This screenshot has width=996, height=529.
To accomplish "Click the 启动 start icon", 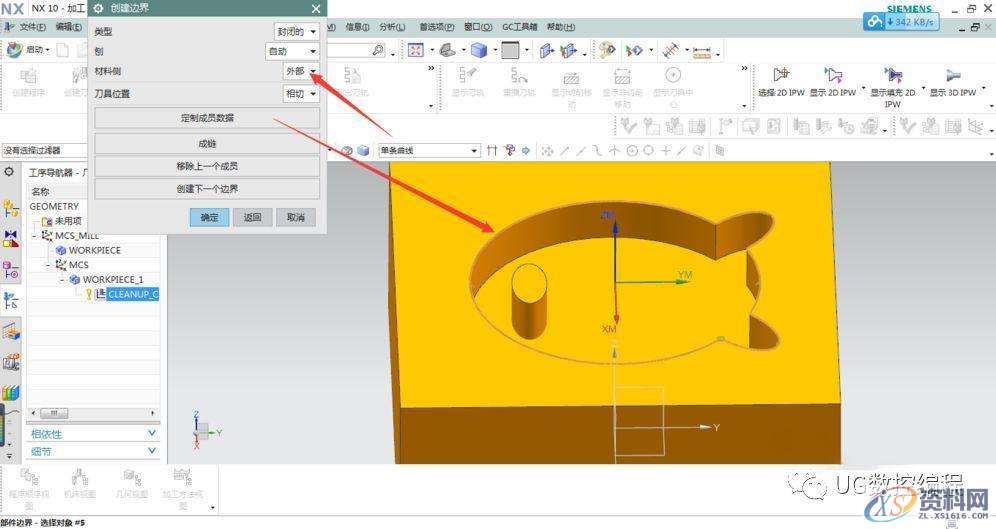I will click(14, 49).
